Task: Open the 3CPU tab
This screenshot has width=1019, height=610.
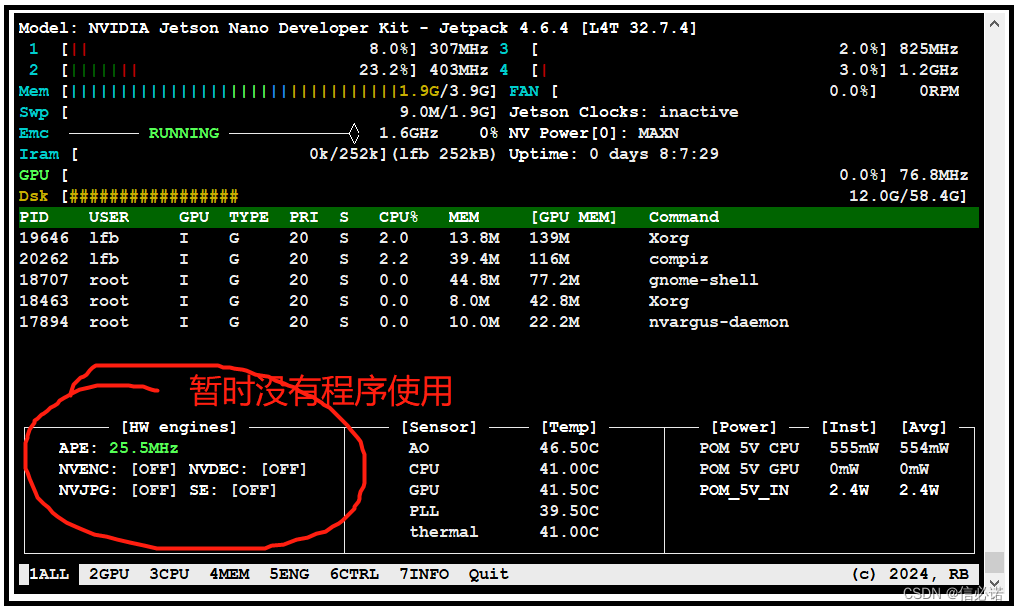Action: (x=169, y=574)
